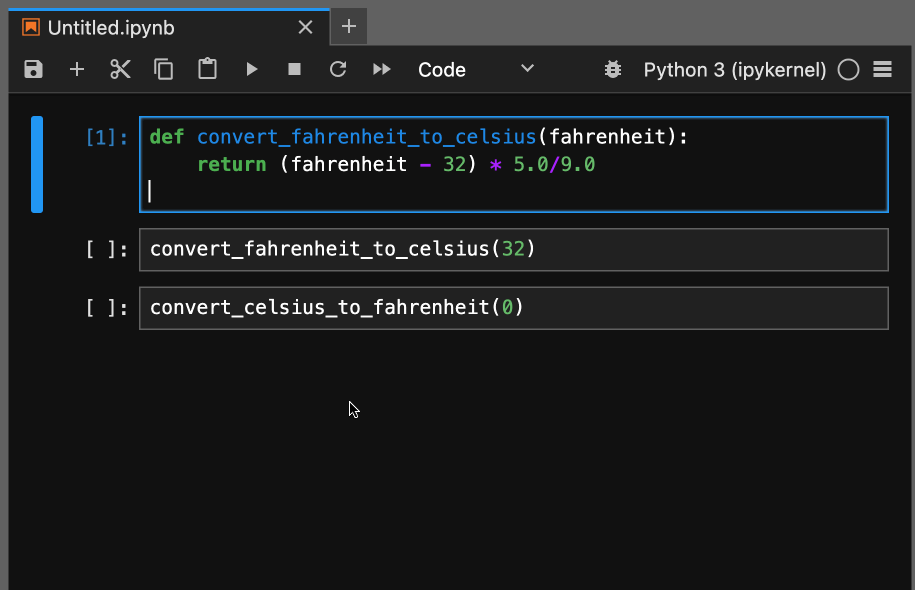915x590 pixels.
Task: Select the Untitled.ipynb tab
Action: click(169, 27)
